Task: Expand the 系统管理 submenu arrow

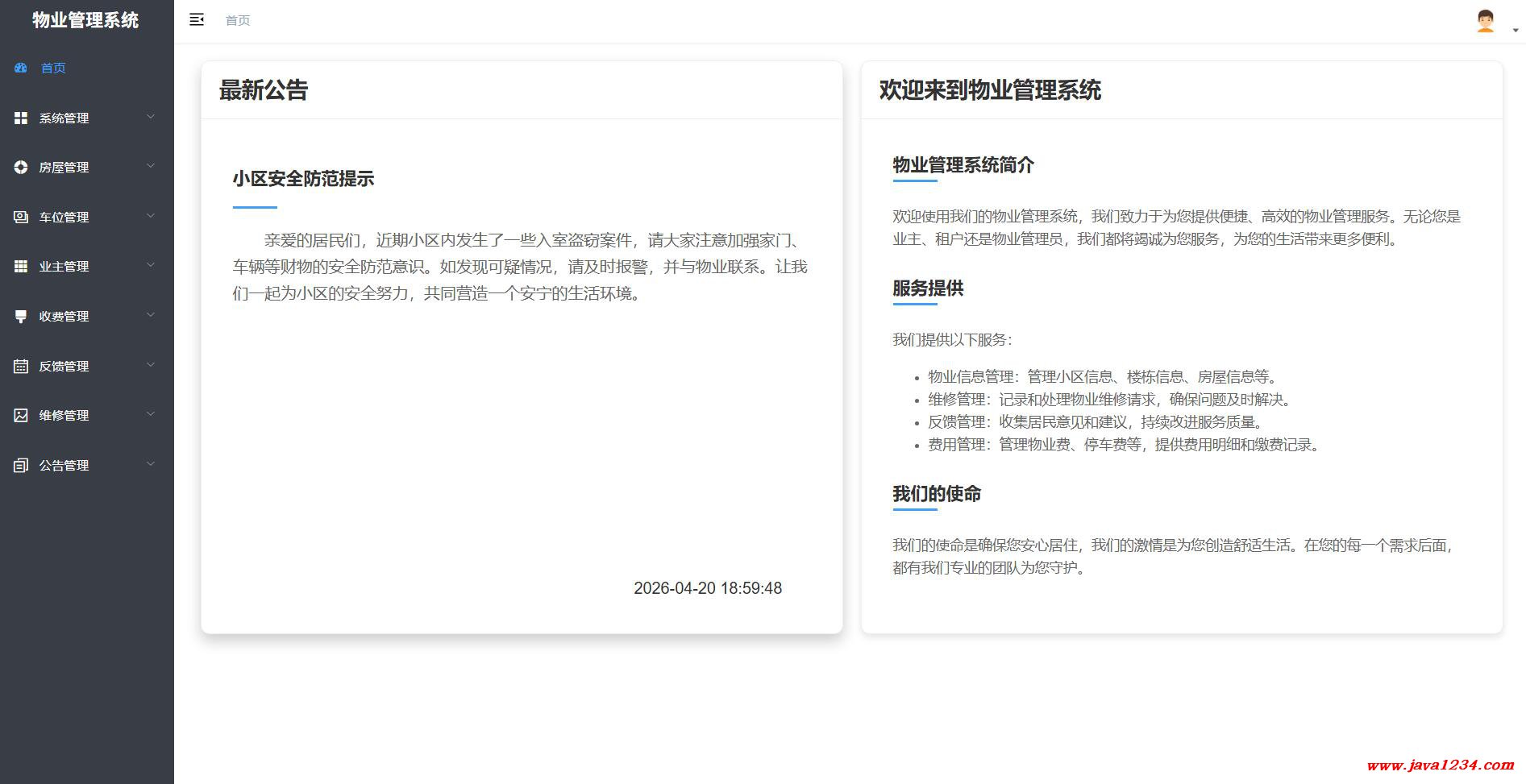Action: [x=151, y=117]
